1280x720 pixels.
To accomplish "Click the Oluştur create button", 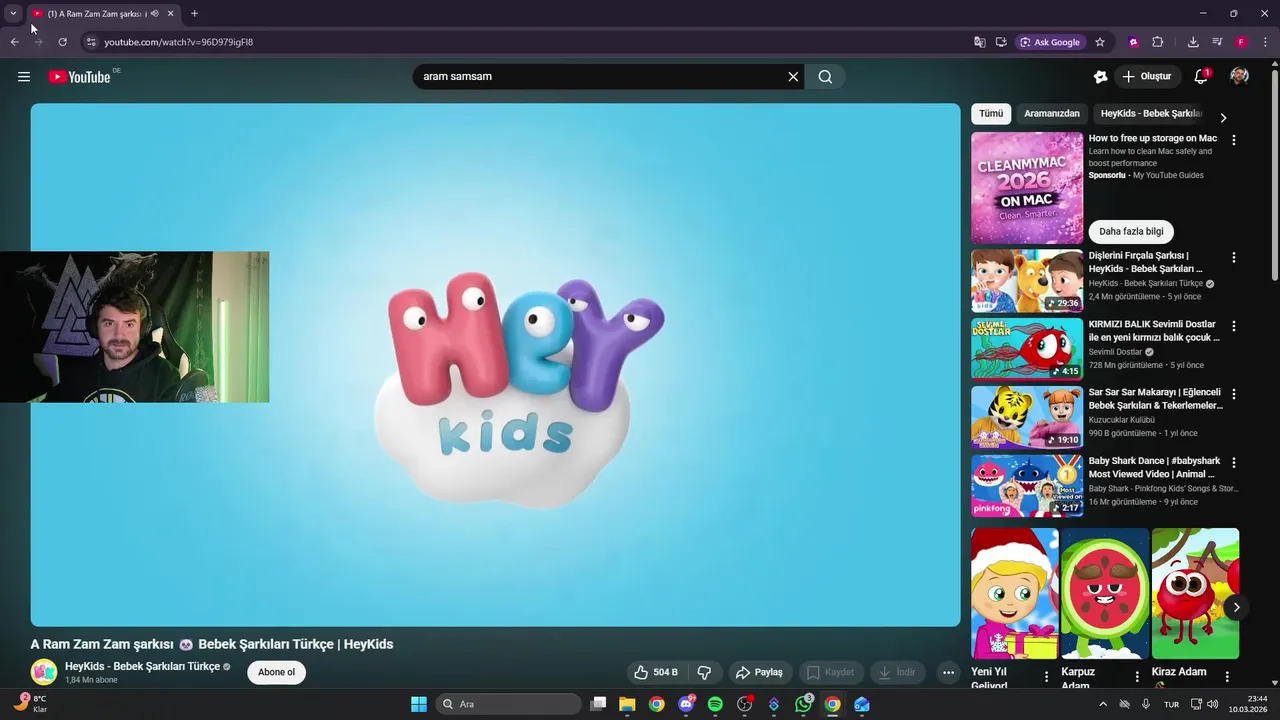I will [x=1146, y=76].
